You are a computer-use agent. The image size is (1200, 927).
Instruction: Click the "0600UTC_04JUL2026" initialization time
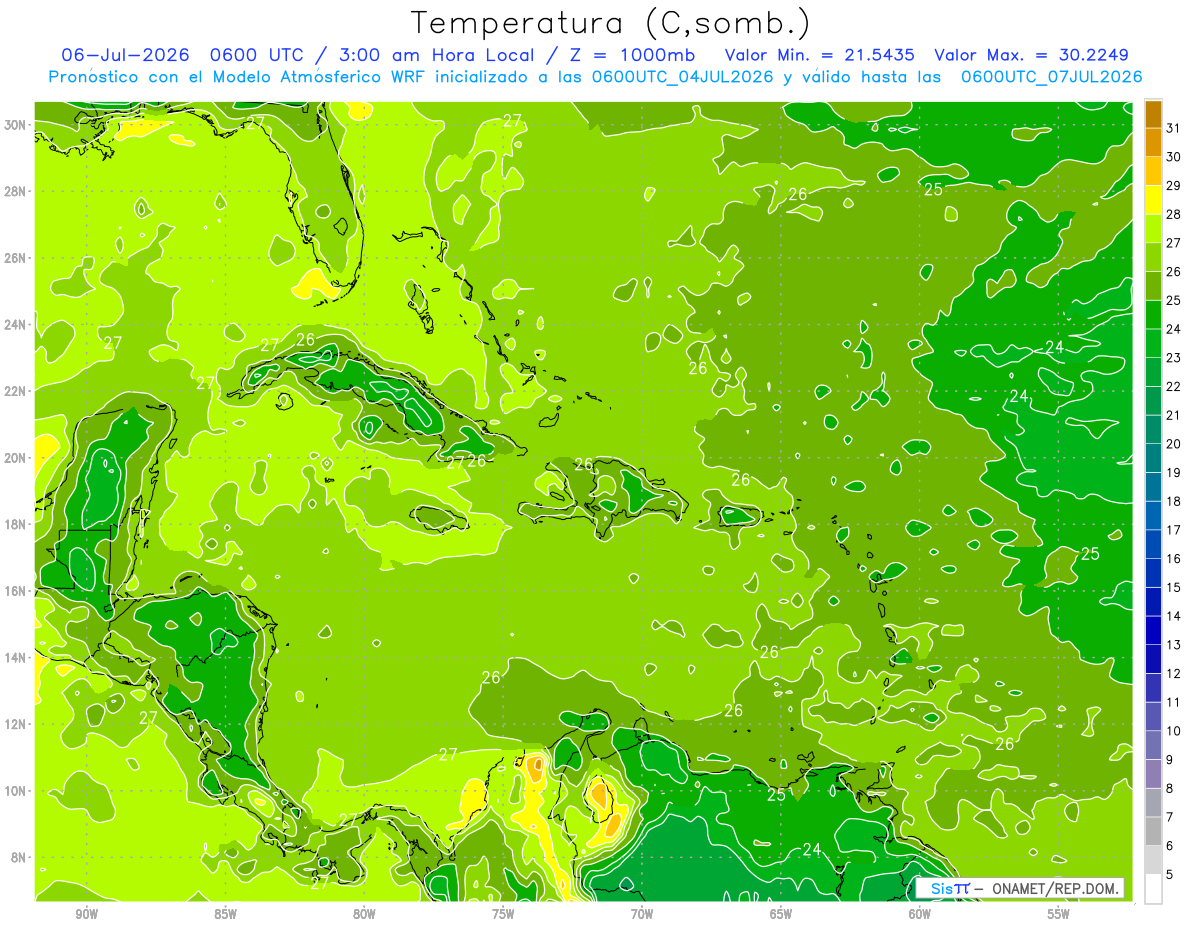click(683, 77)
